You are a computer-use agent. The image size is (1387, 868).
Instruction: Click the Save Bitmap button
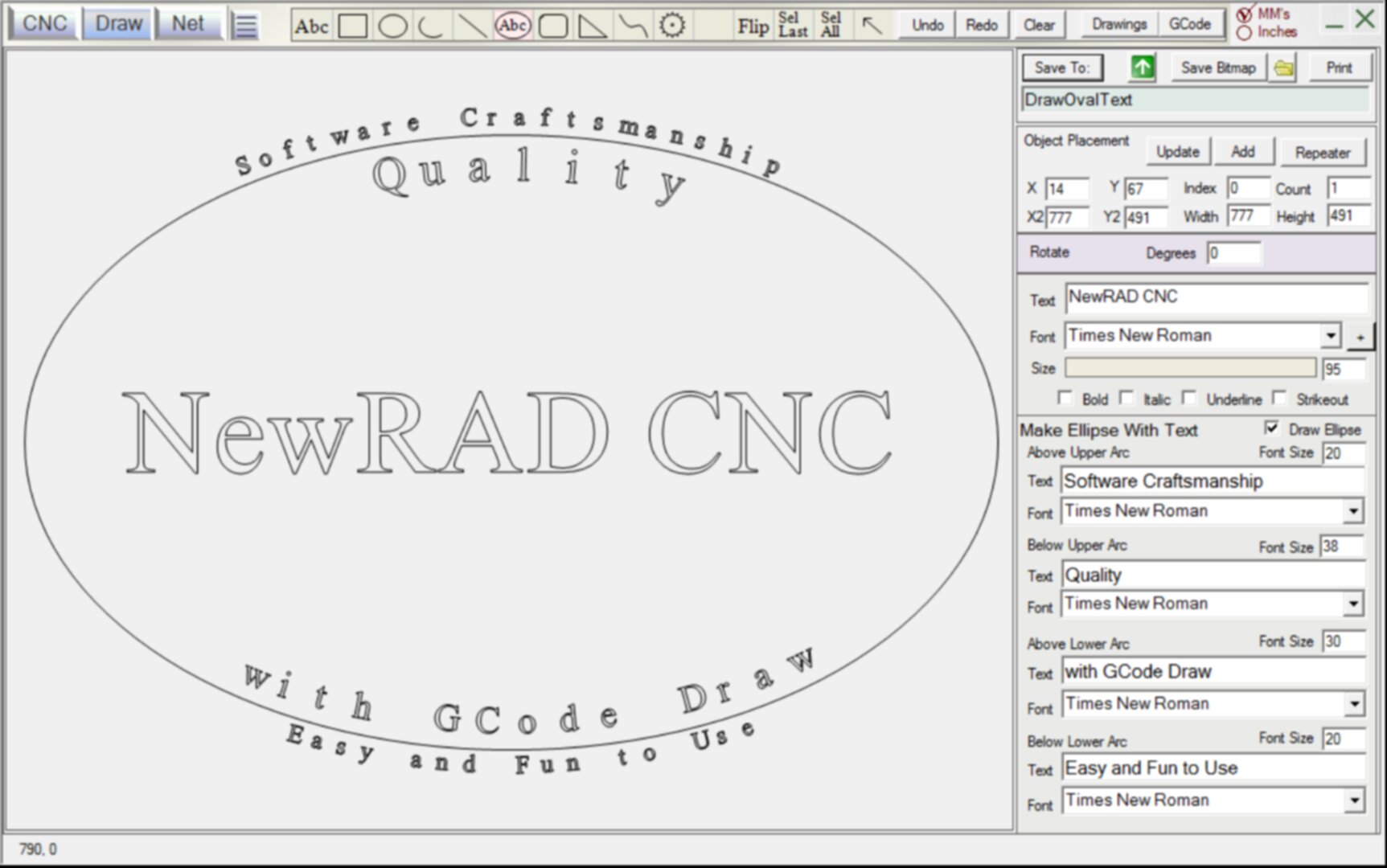click(x=1218, y=68)
